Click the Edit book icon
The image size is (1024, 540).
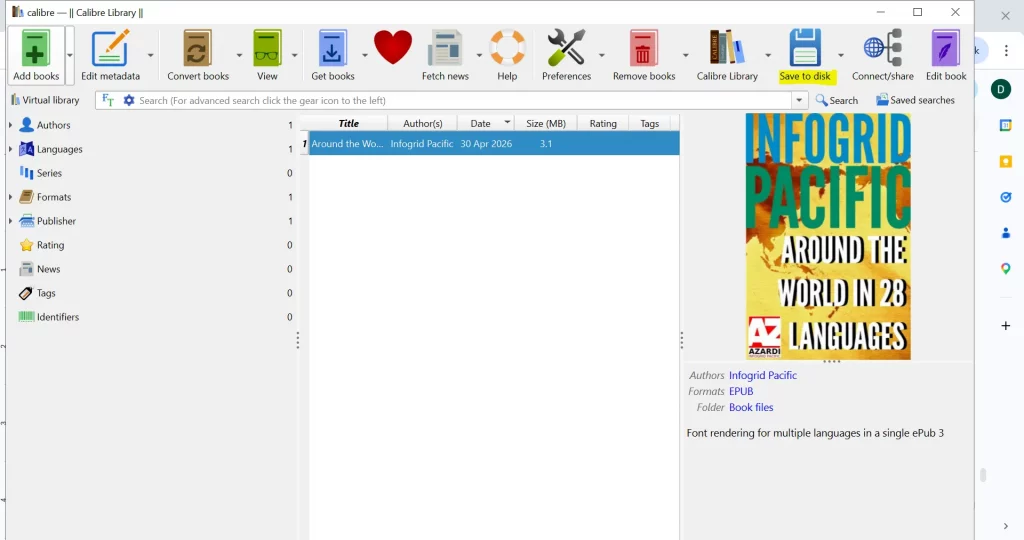tap(945, 48)
